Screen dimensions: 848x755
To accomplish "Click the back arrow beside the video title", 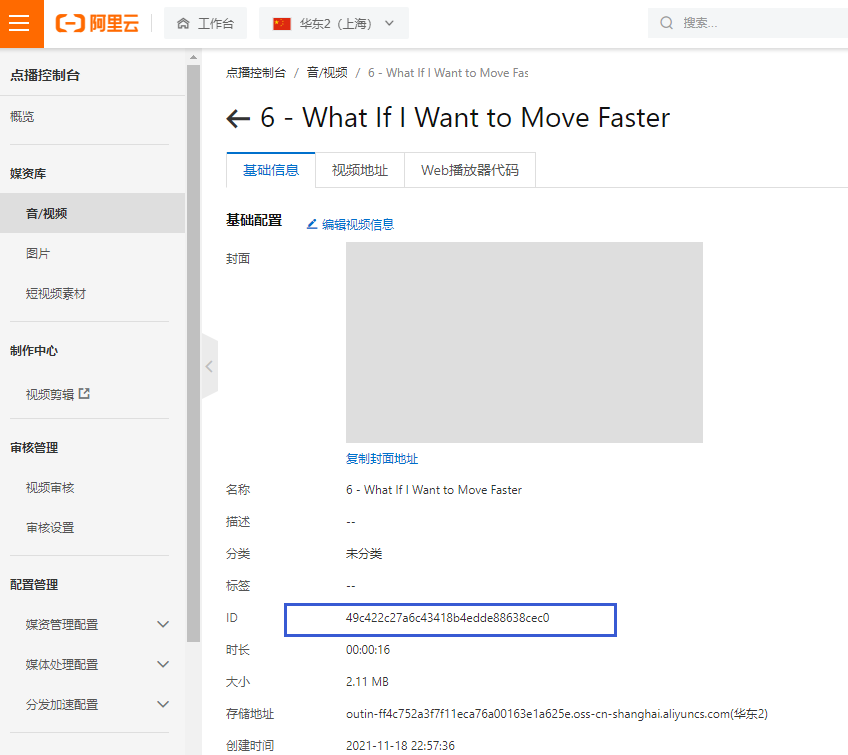I will click(x=238, y=118).
